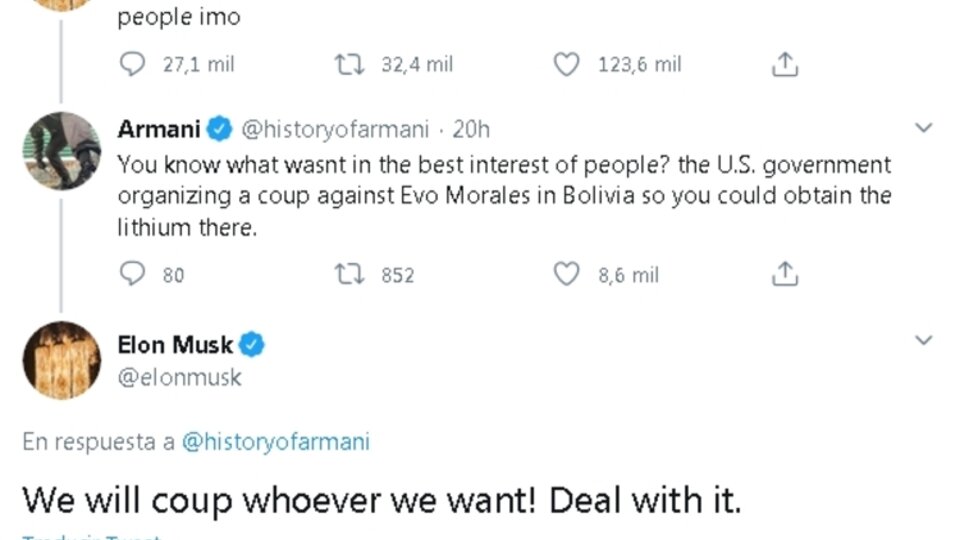
Task: Reply to Armani's tweet showing 80 replies
Action: (x=132, y=274)
